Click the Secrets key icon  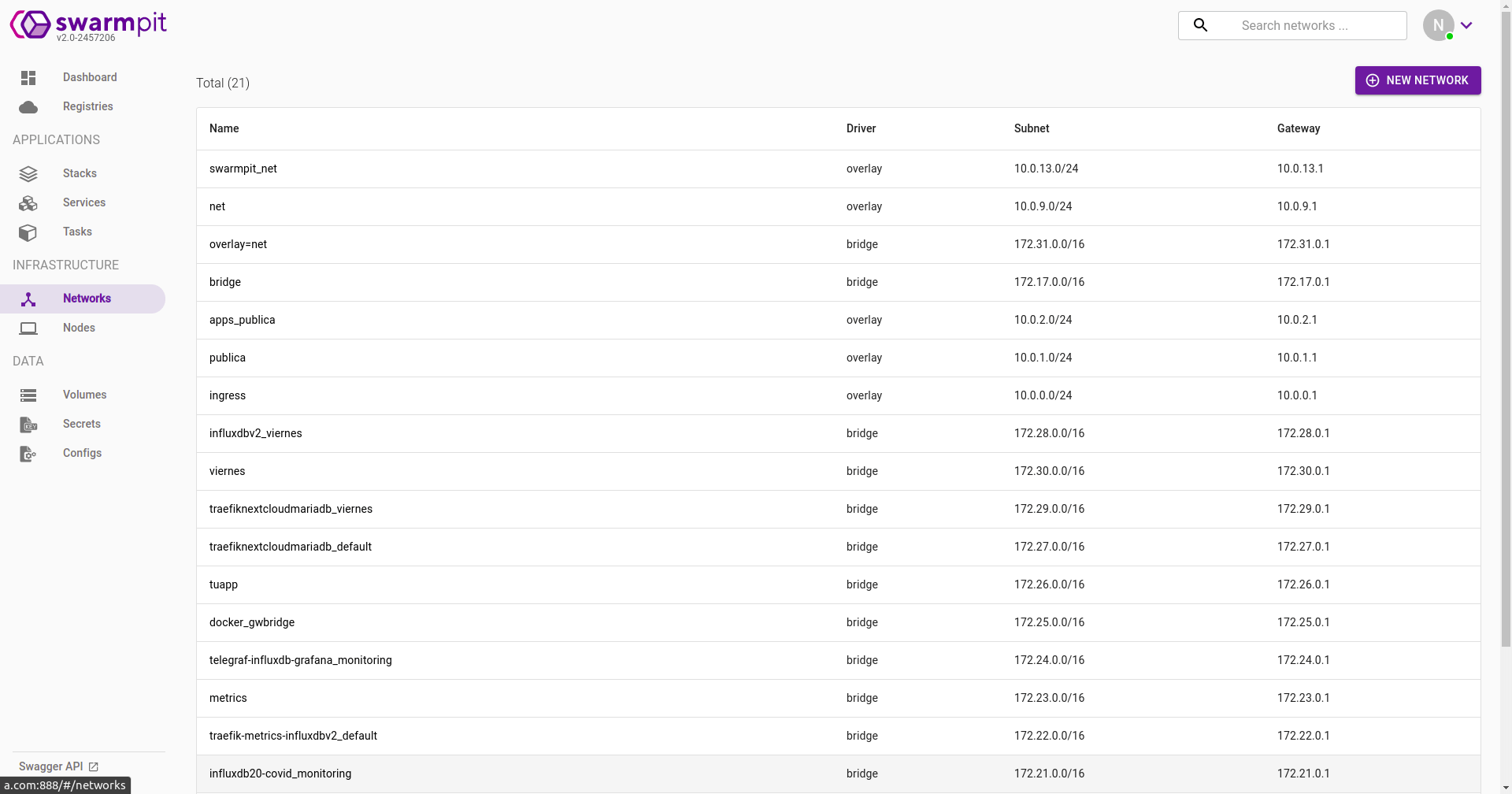(28, 425)
